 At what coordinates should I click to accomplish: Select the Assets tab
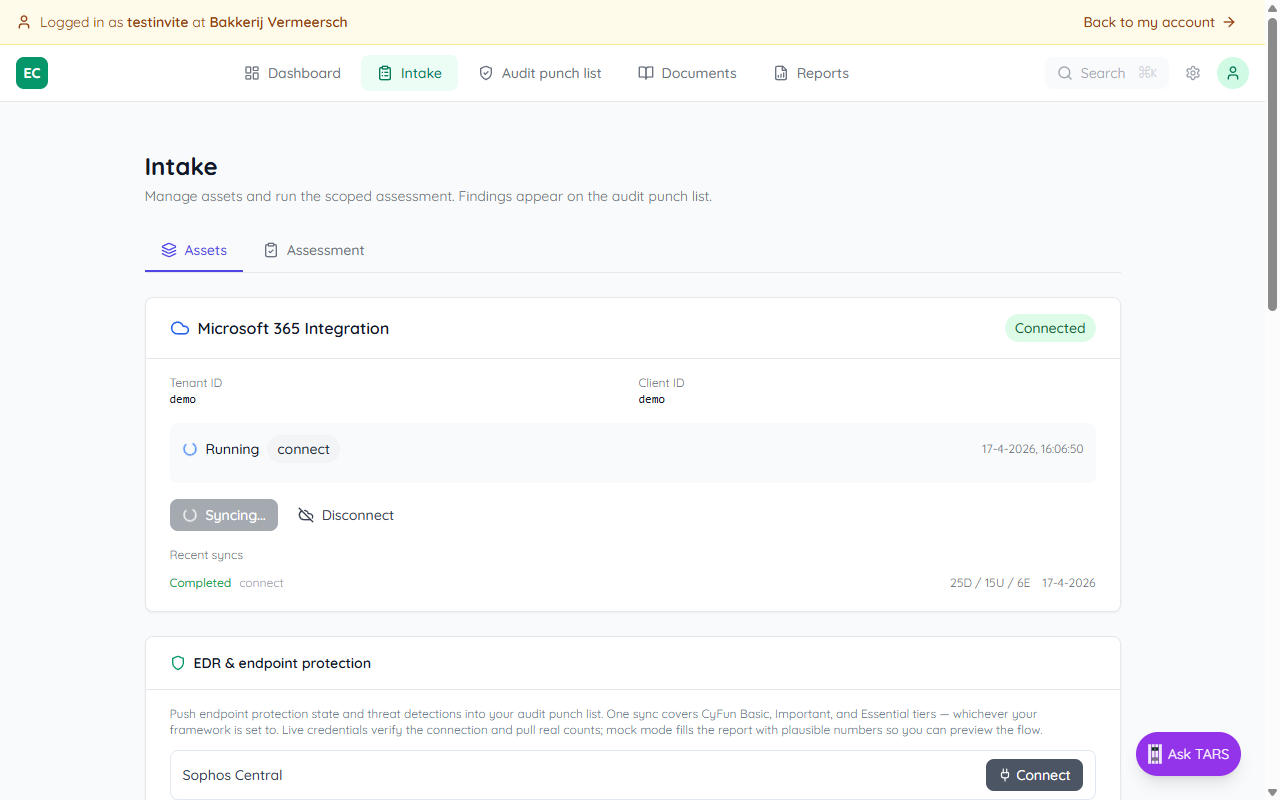[x=194, y=250]
